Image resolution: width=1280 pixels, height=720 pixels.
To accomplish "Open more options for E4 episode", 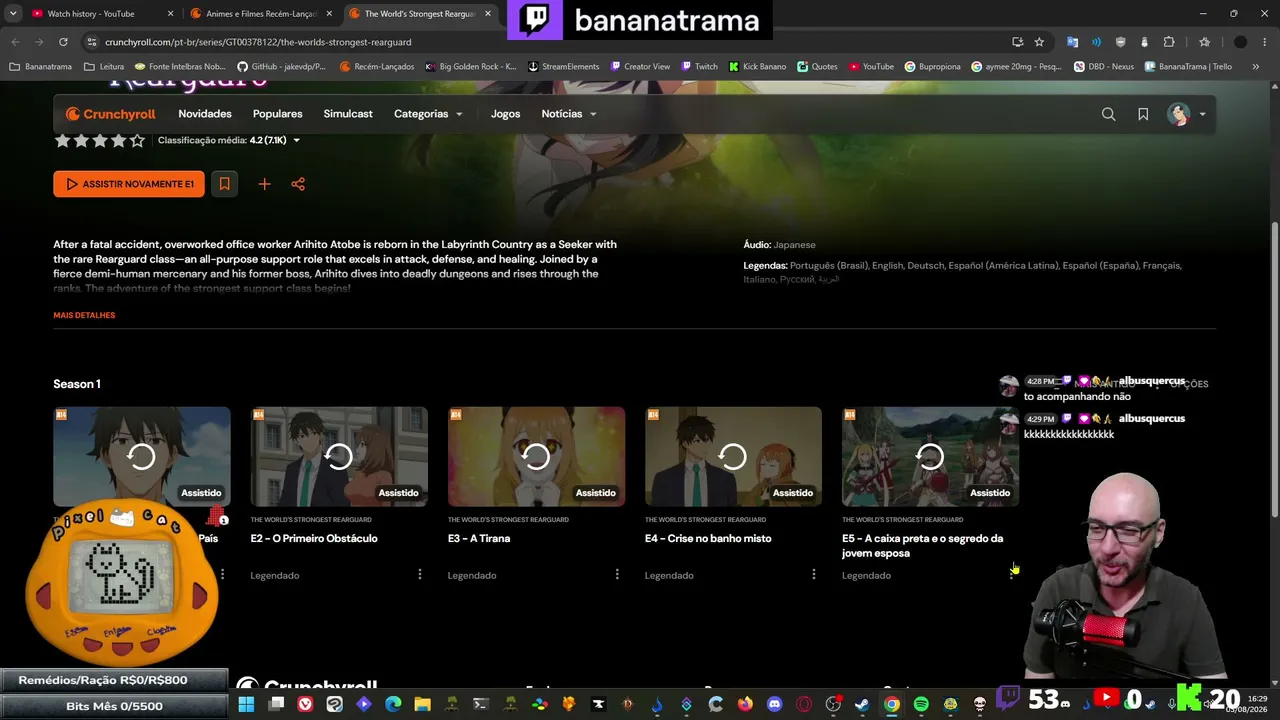I will click(x=814, y=575).
